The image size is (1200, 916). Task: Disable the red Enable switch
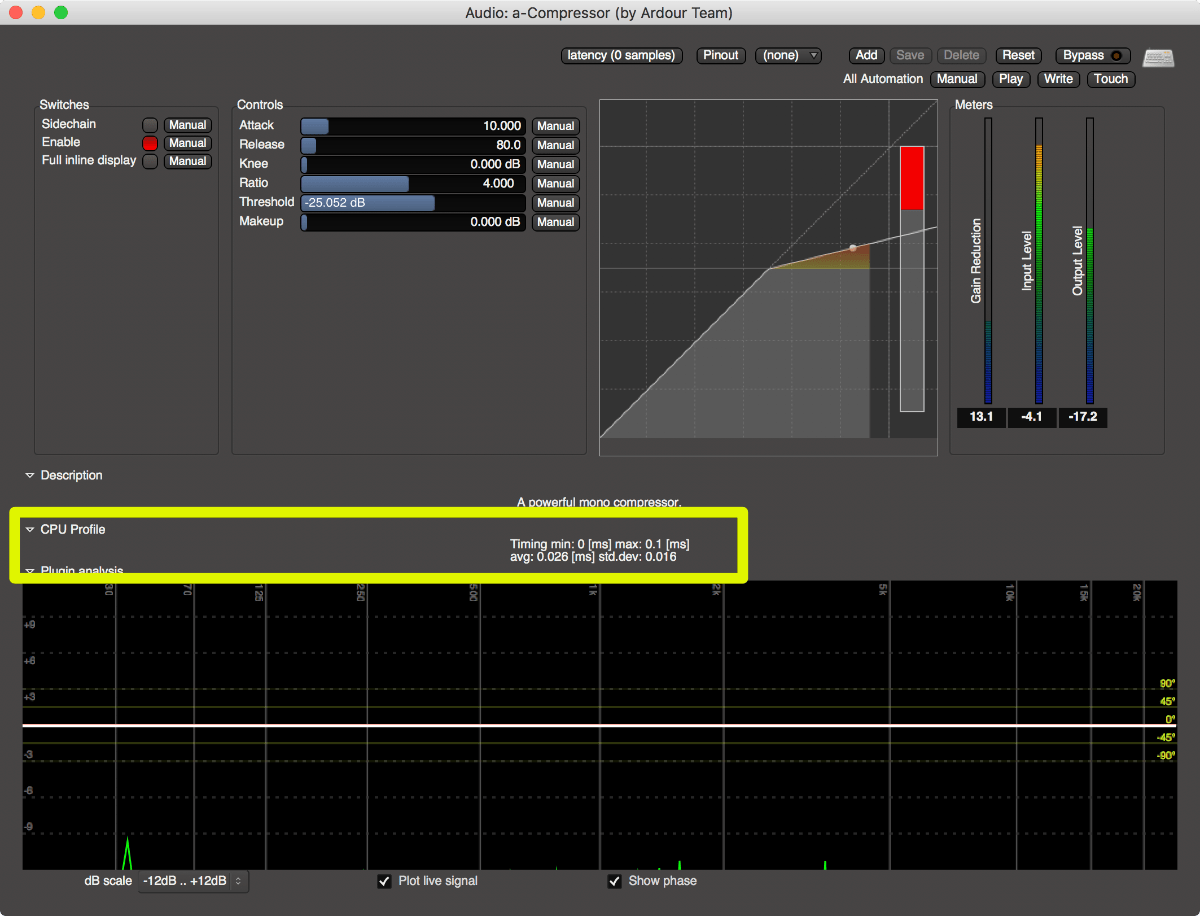[150, 143]
